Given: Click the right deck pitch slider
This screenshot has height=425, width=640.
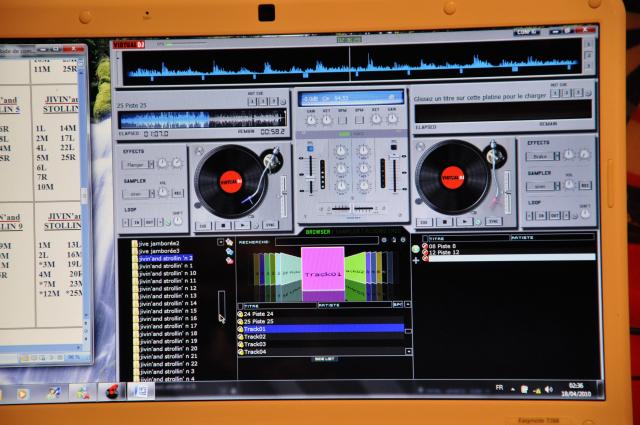Looking at the screenshot, I should [507, 192].
